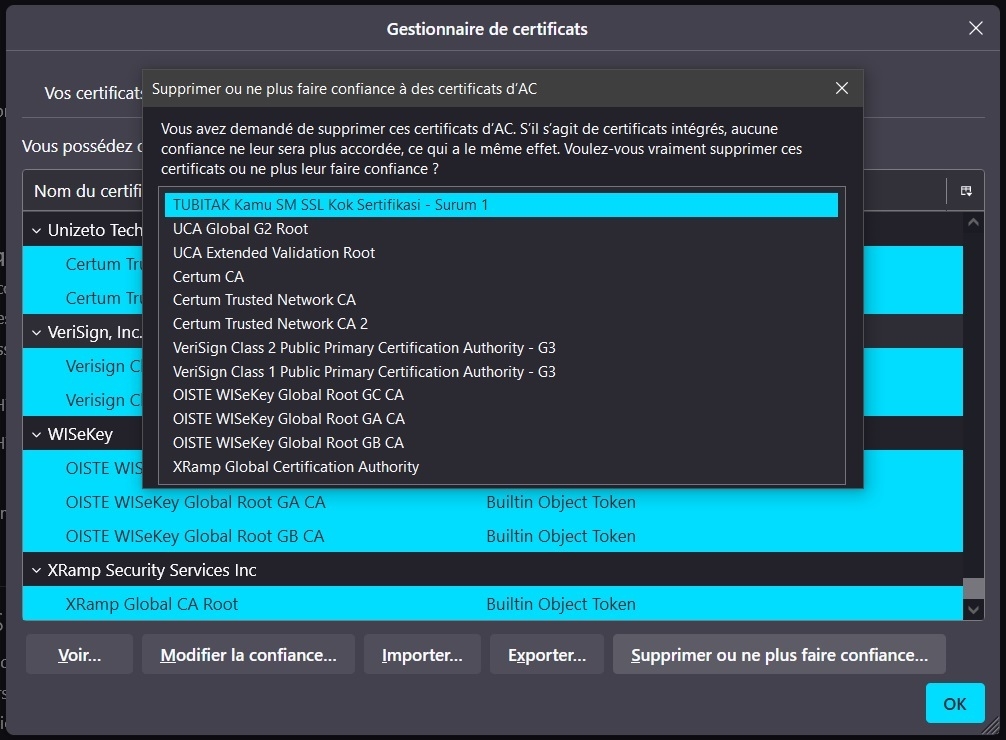
Task: Close the Gestionnaire de certificats window
Action: (x=976, y=29)
